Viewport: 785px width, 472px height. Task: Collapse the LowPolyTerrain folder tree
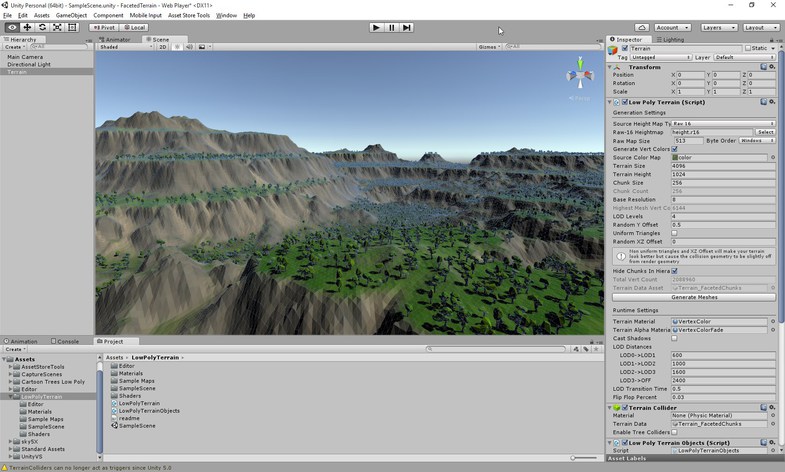tap(10, 396)
